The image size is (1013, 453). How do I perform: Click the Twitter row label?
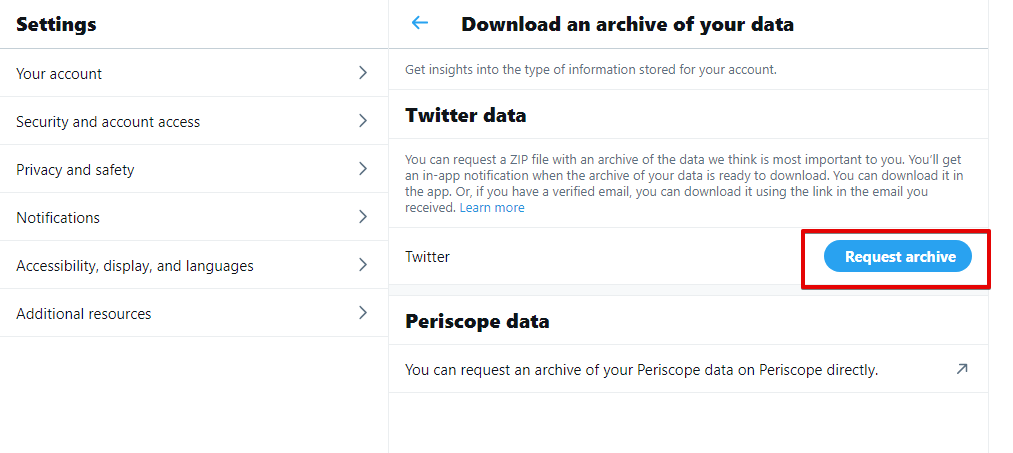[428, 257]
